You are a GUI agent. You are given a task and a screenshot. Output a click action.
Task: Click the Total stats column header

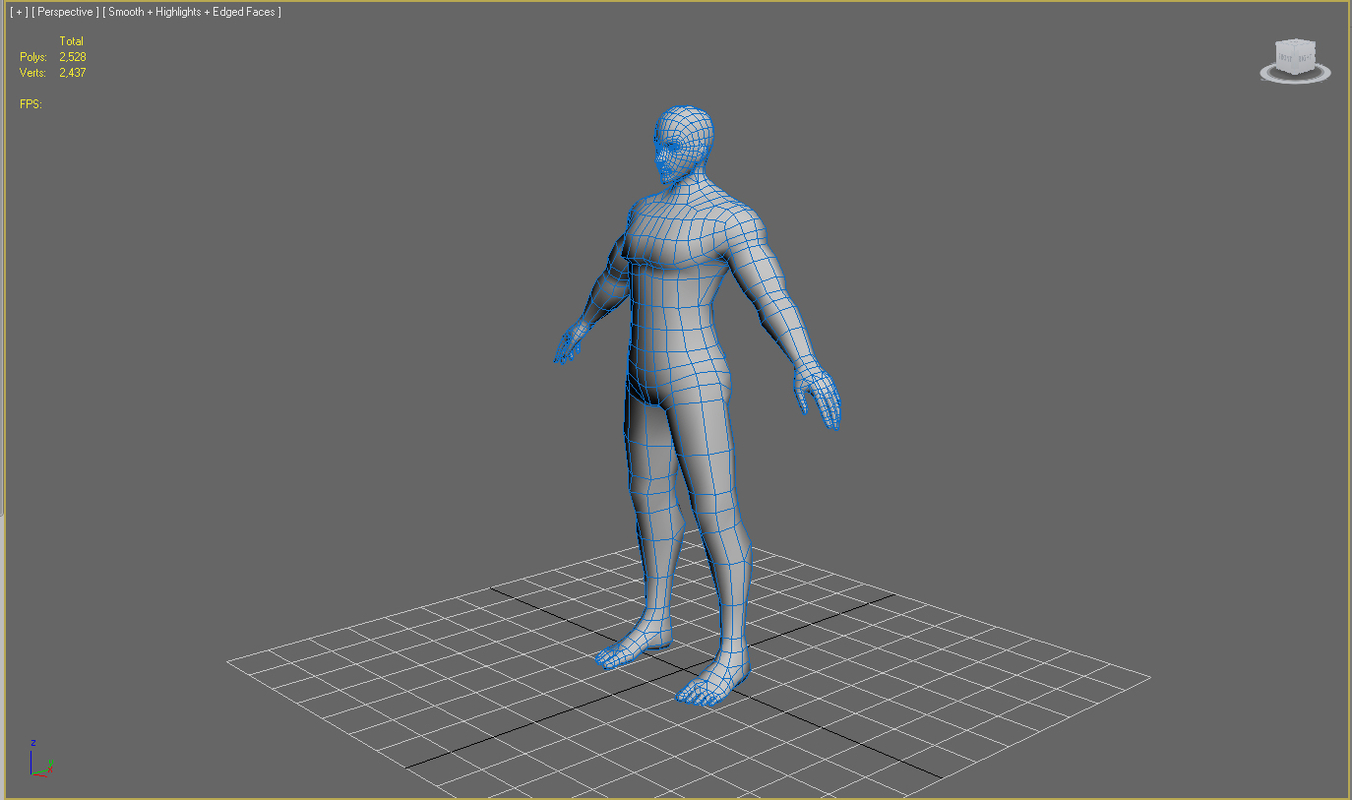71,41
